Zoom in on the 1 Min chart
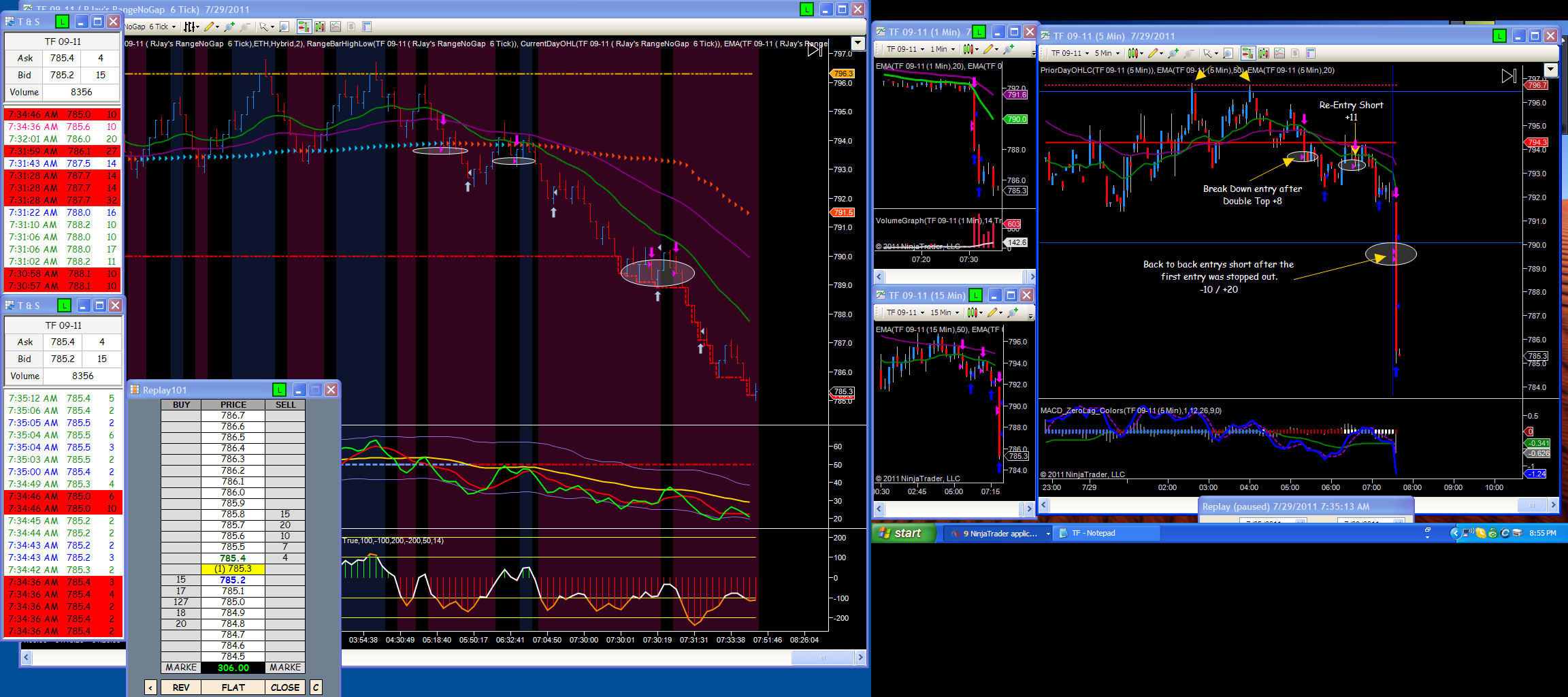The image size is (1568, 697). coord(1009,49)
